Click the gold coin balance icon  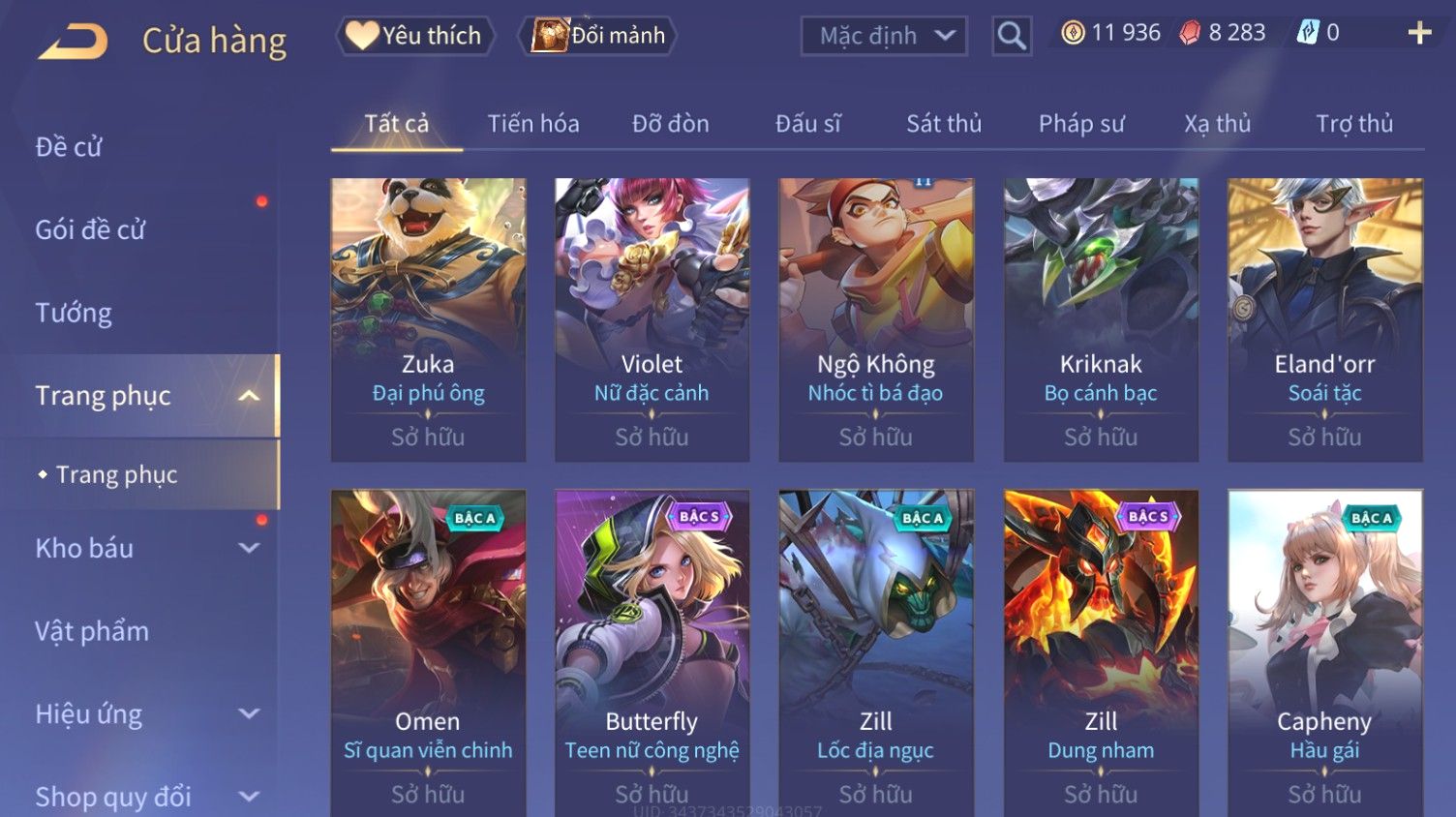click(x=1073, y=33)
